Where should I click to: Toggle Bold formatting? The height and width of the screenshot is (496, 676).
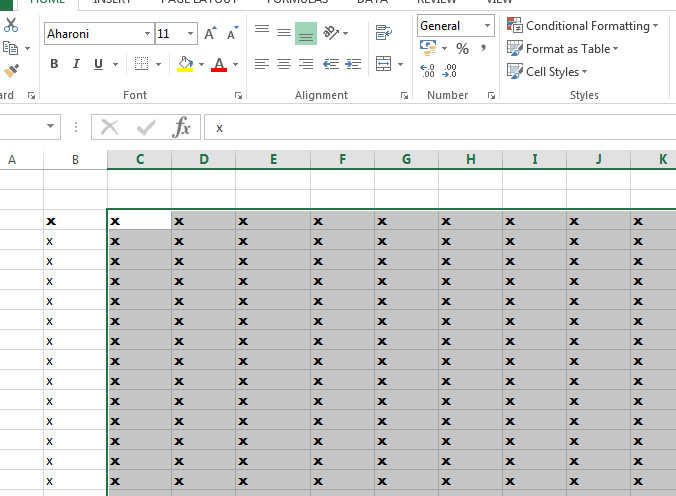(54, 65)
